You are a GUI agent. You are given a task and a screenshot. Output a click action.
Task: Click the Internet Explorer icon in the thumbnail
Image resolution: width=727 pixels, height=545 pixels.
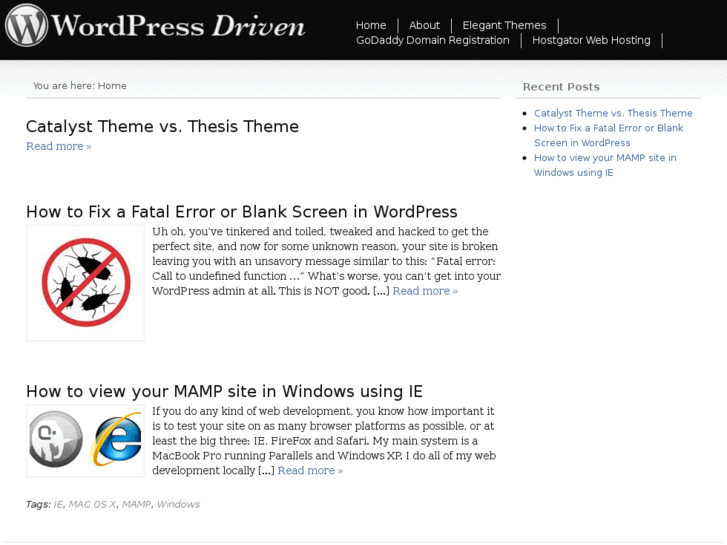[116, 438]
